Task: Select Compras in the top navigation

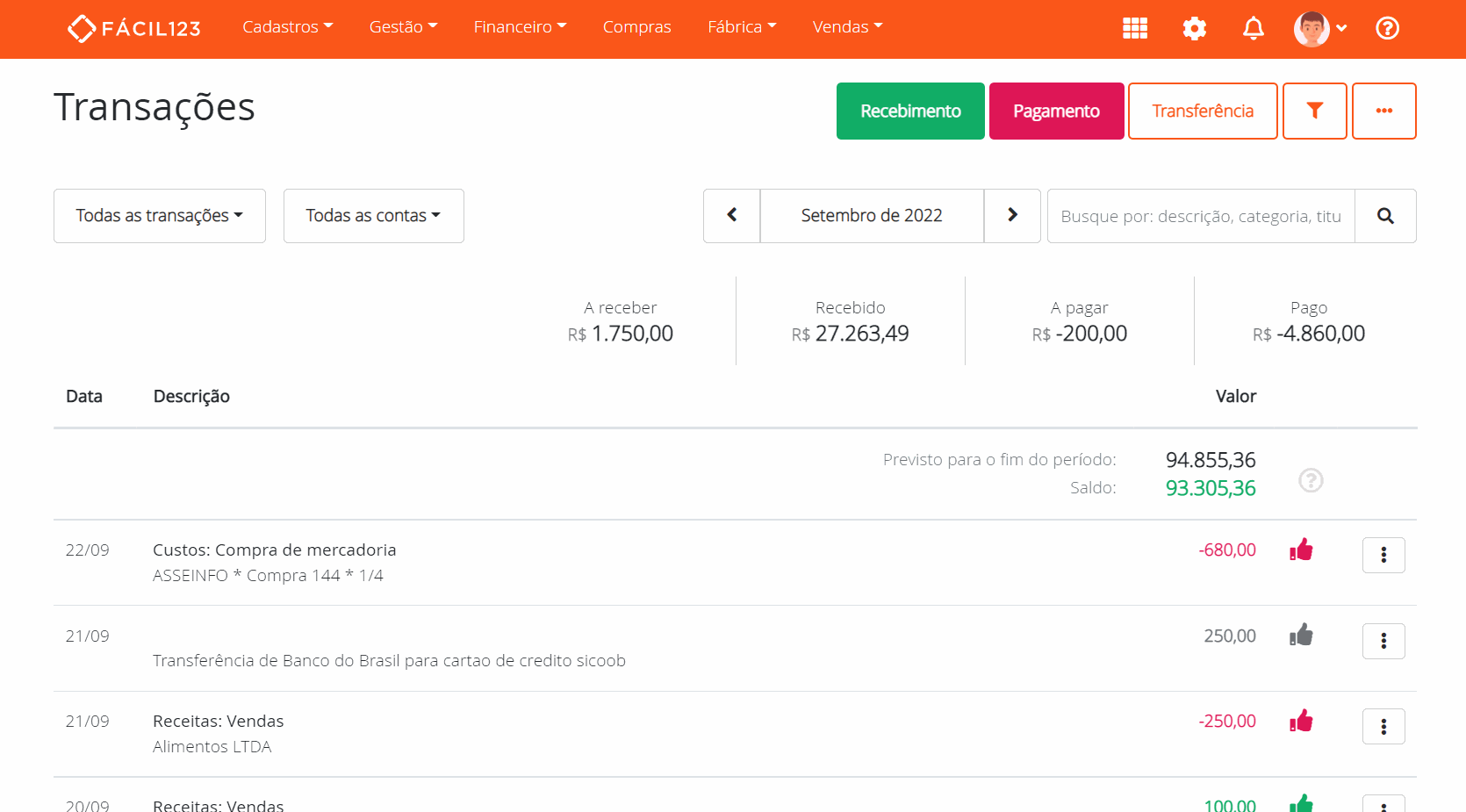Action: (636, 26)
